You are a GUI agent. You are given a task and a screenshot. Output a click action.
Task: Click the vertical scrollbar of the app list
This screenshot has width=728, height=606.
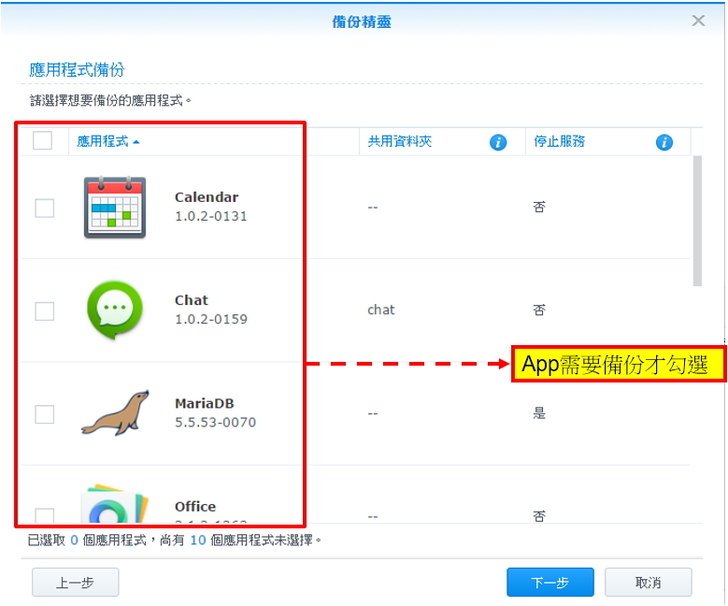pyautogui.click(x=697, y=221)
